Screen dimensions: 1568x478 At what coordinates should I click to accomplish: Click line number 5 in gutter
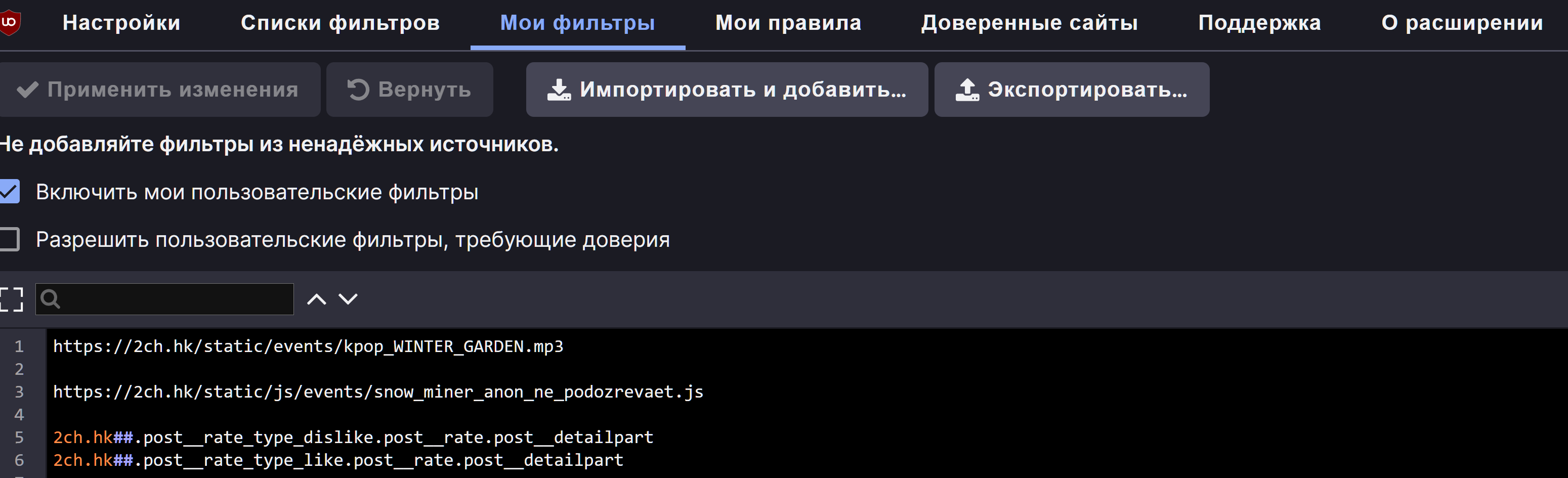click(19, 437)
